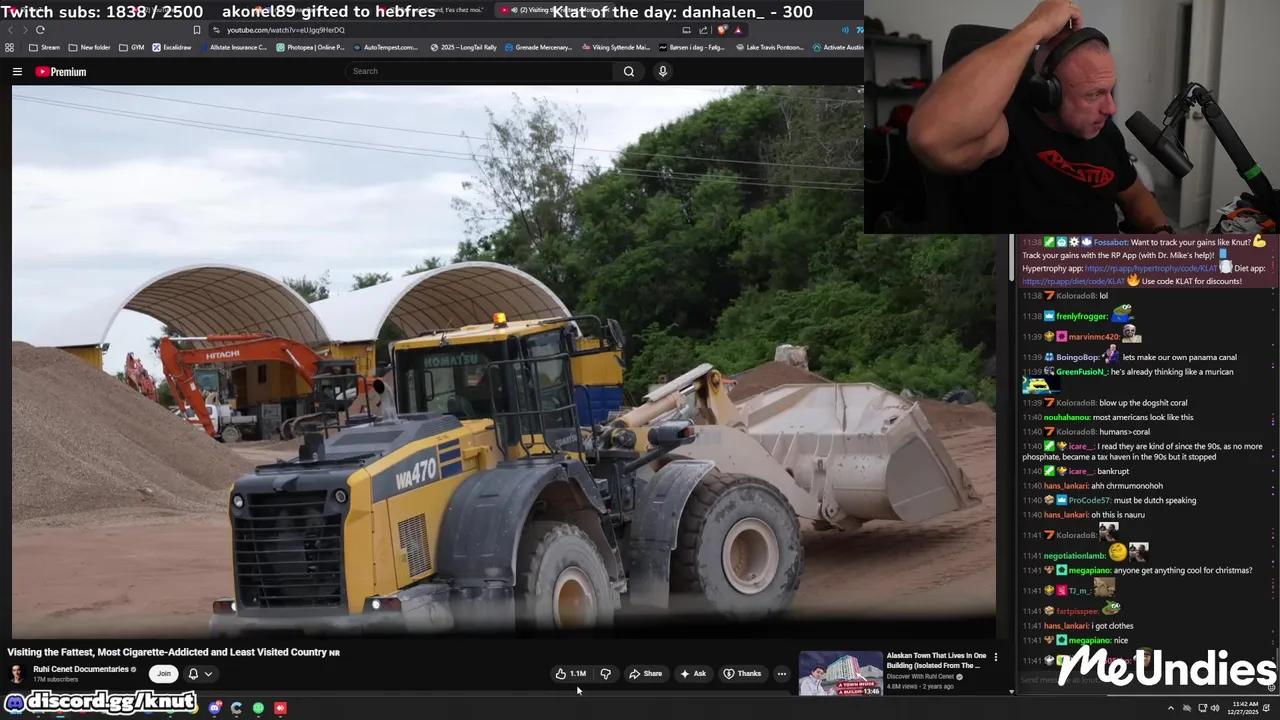The height and width of the screenshot is (720, 1280).
Task: Click BoingoBop username in chat
Action: point(1078,357)
